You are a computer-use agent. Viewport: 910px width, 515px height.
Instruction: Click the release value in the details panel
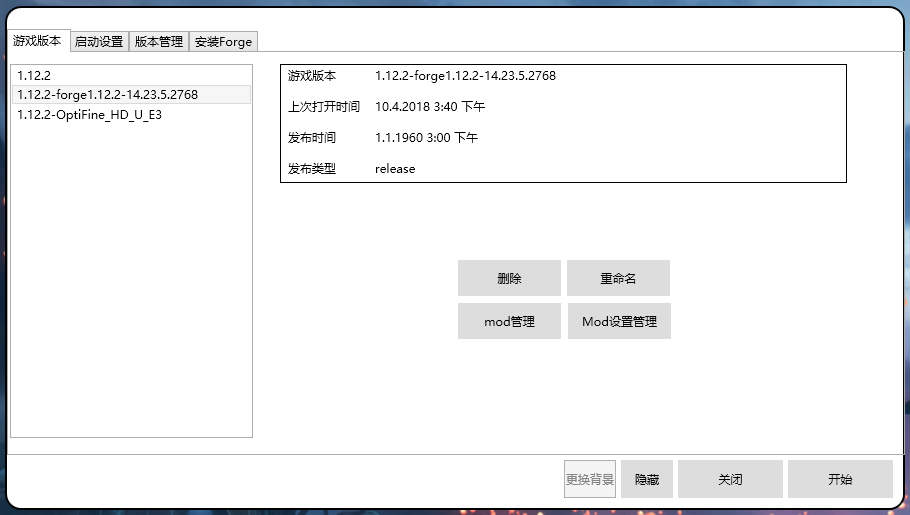point(395,169)
